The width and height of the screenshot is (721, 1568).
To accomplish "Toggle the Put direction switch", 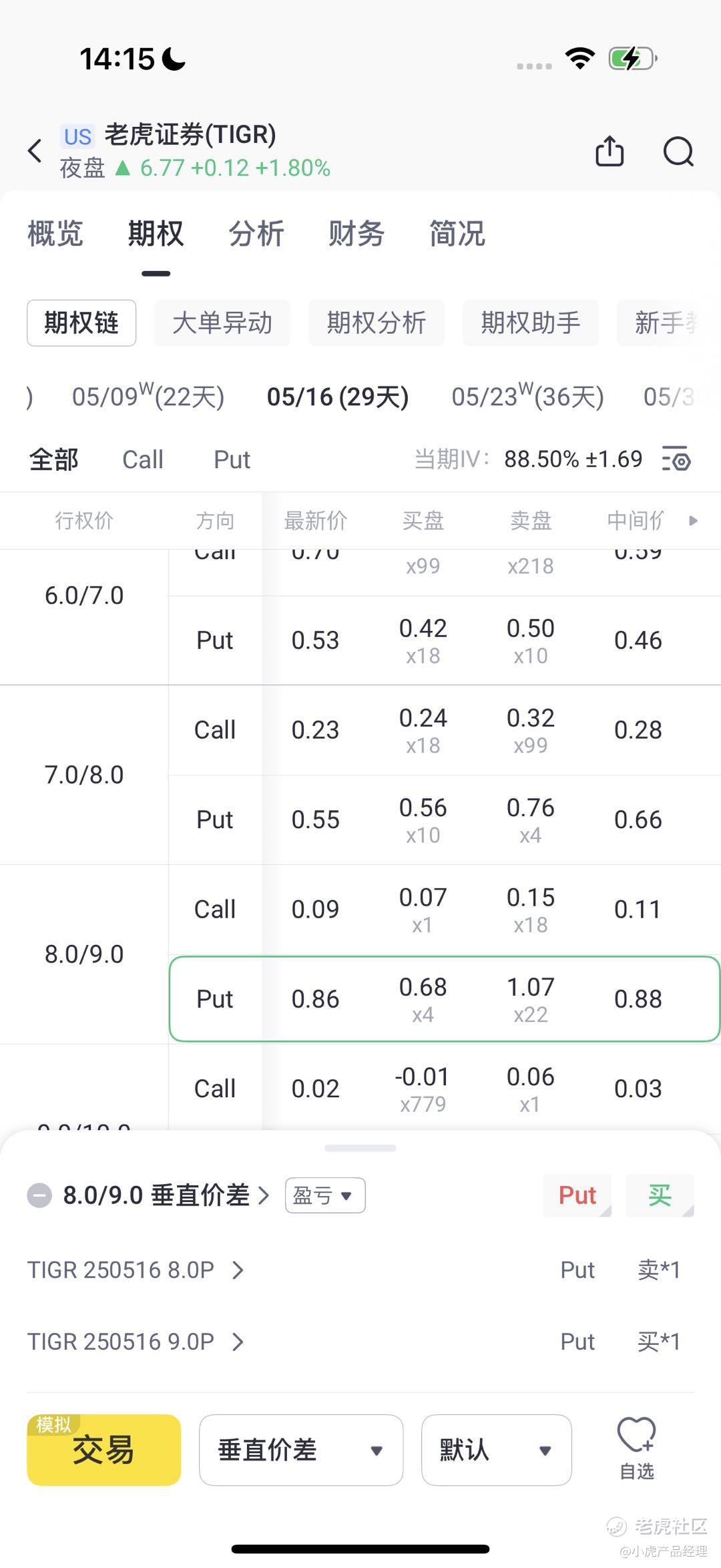I will 577,1195.
